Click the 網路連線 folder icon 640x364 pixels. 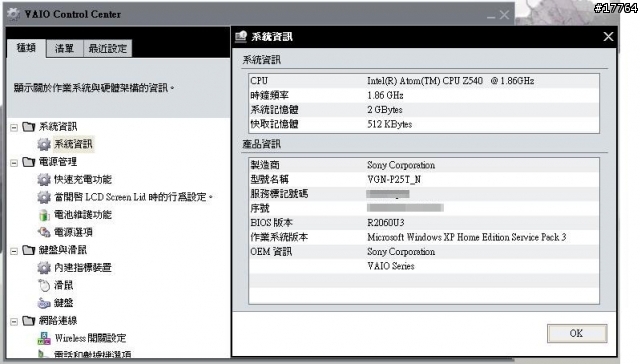(29, 321)
